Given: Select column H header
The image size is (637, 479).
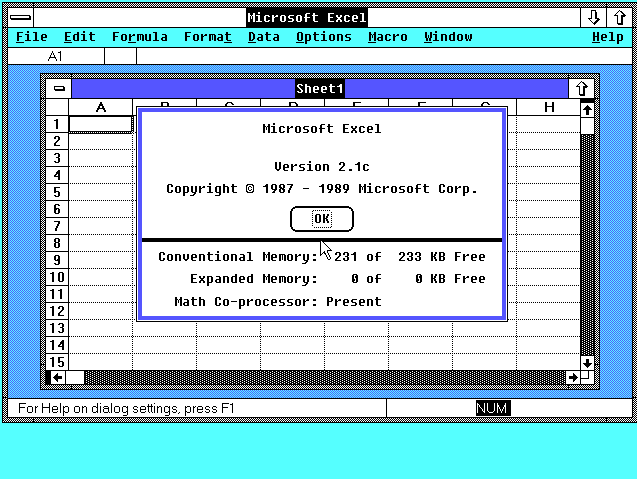Looking at the screenshot, I should [549, 107].
